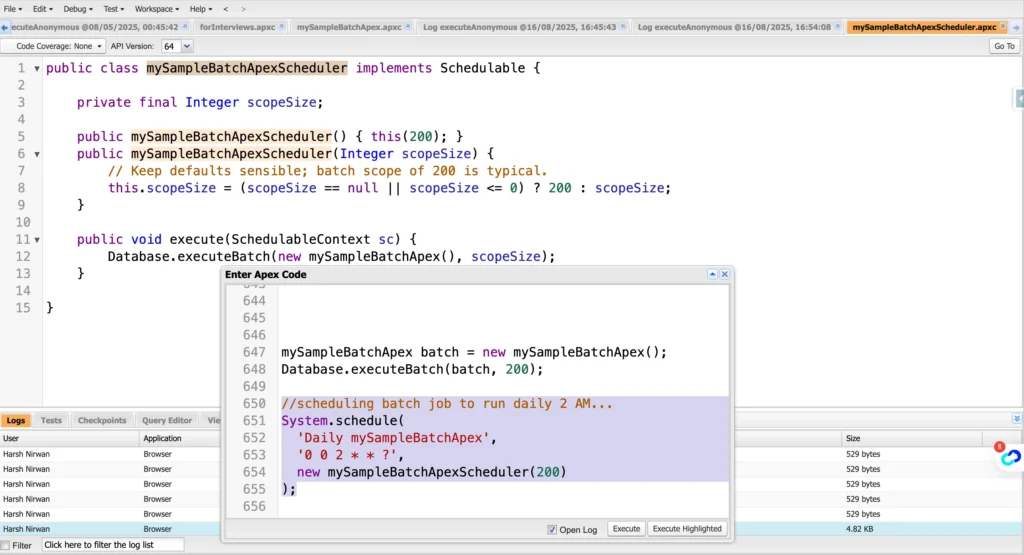Switch to the forInterviews.apxc tab
The image size is (1024, 555).
[237, 27]
